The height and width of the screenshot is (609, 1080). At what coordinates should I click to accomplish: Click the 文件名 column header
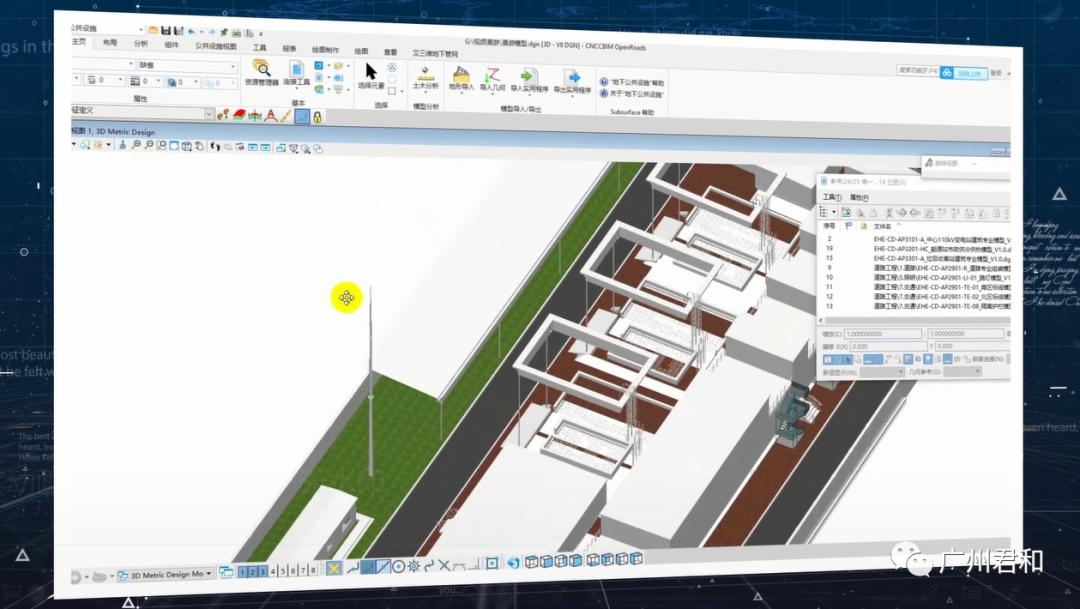[882, 227]
